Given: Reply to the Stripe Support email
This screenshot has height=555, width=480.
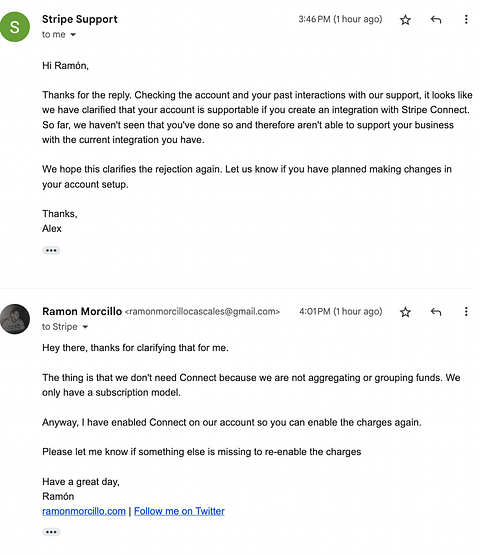Looking at the screenshot, I should point(436,19).
